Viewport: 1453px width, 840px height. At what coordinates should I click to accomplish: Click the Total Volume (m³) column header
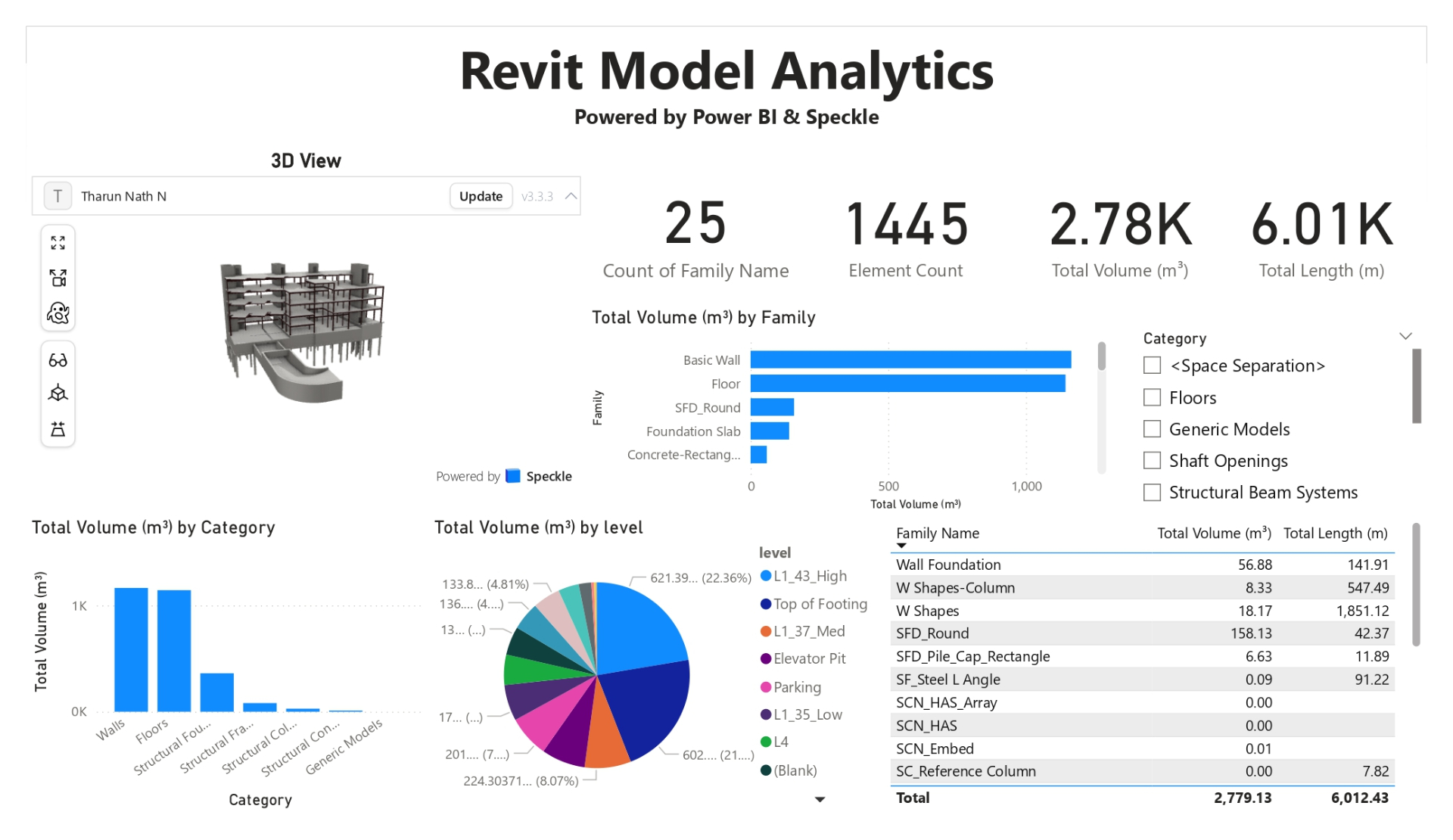[1214, 533]
